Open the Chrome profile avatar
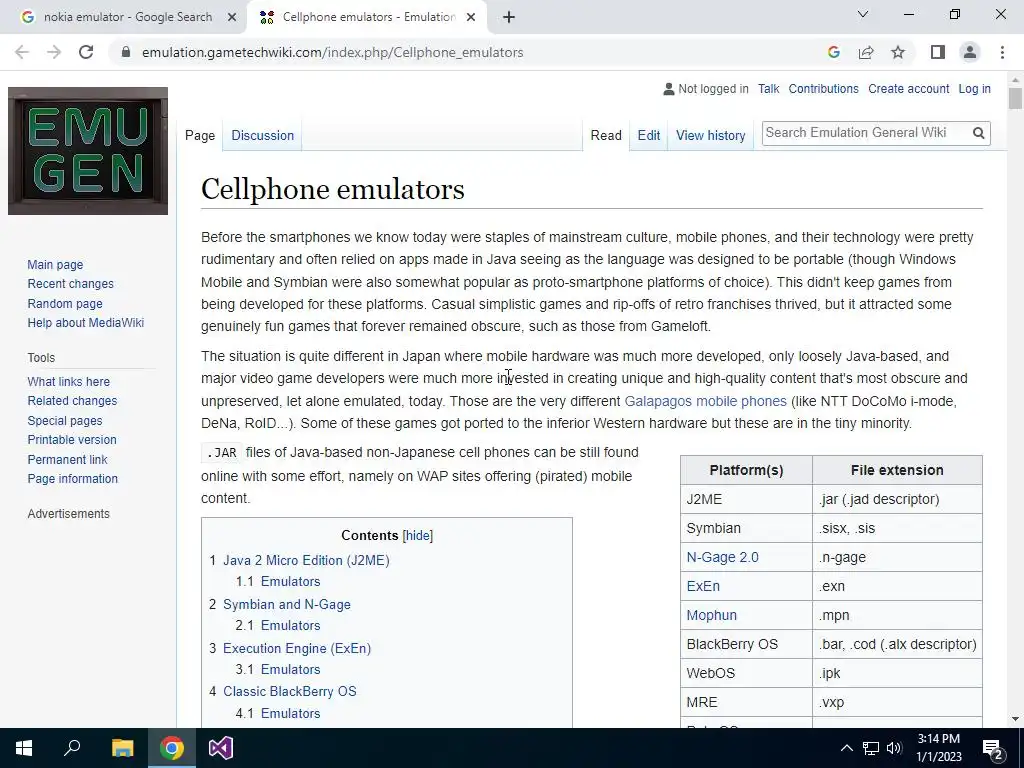The height and width of the screenshot is (768, 1024). 970,52
